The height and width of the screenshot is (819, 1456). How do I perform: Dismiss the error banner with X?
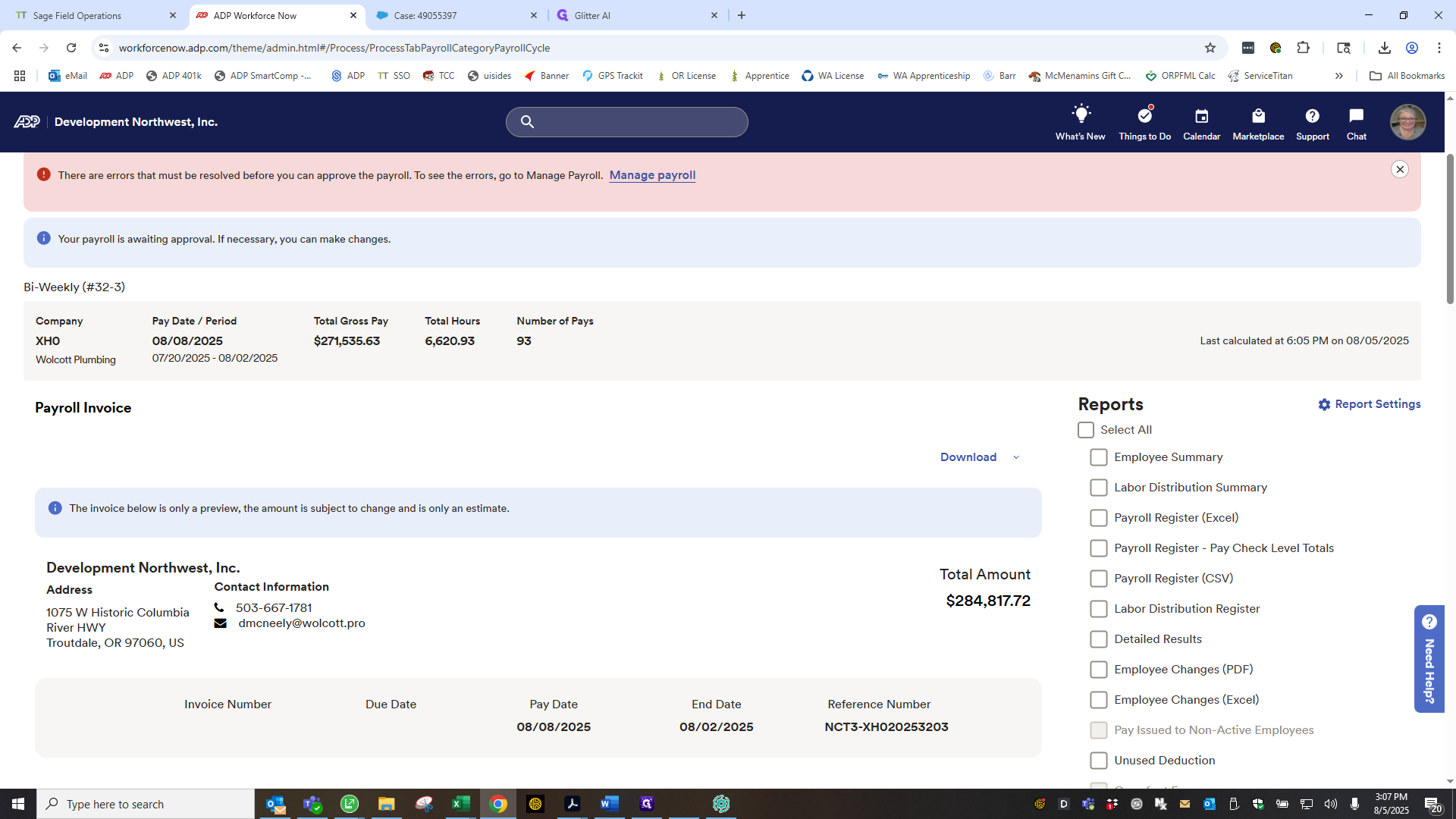tap(1400, 169)
